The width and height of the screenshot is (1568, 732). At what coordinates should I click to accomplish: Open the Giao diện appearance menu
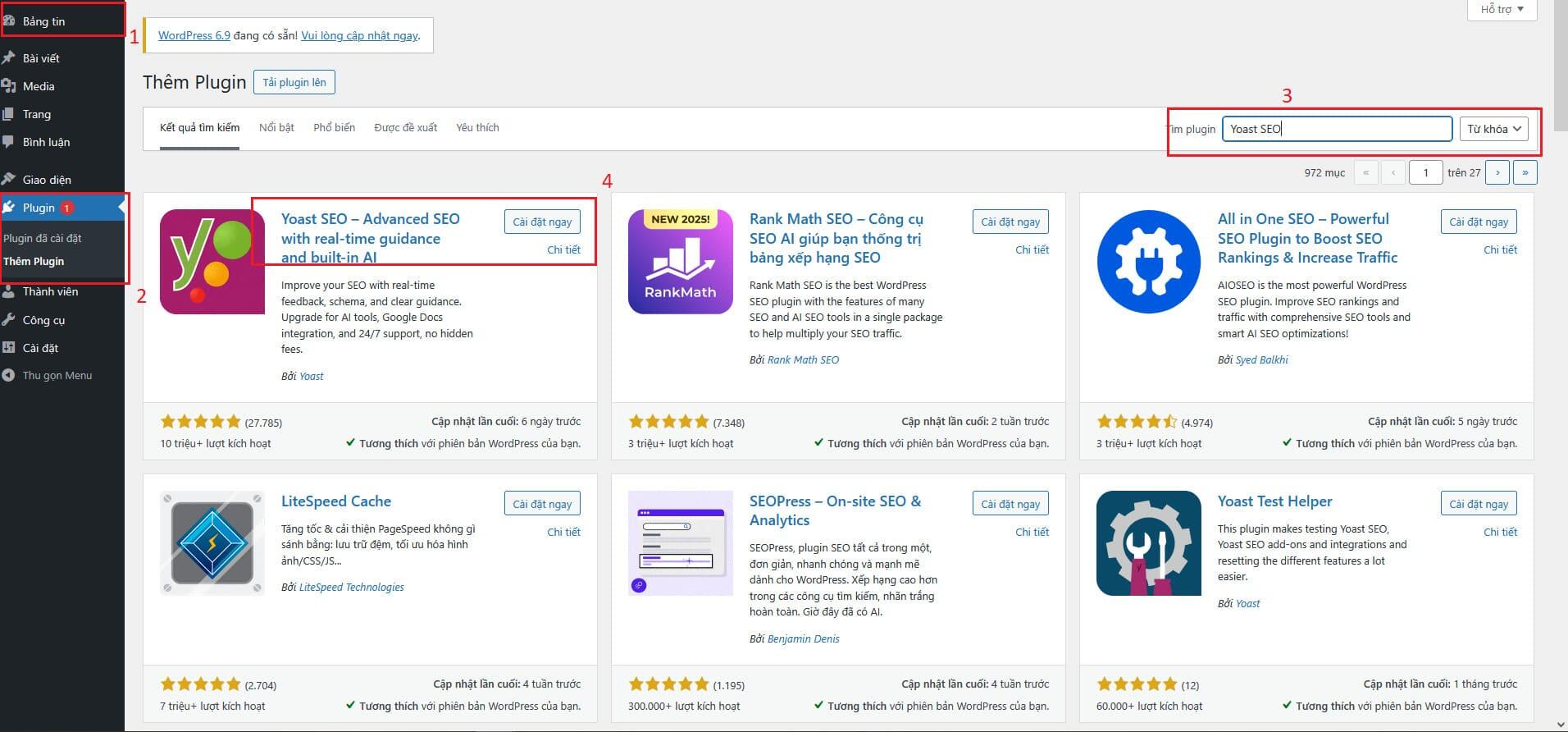tap(62, 180)
